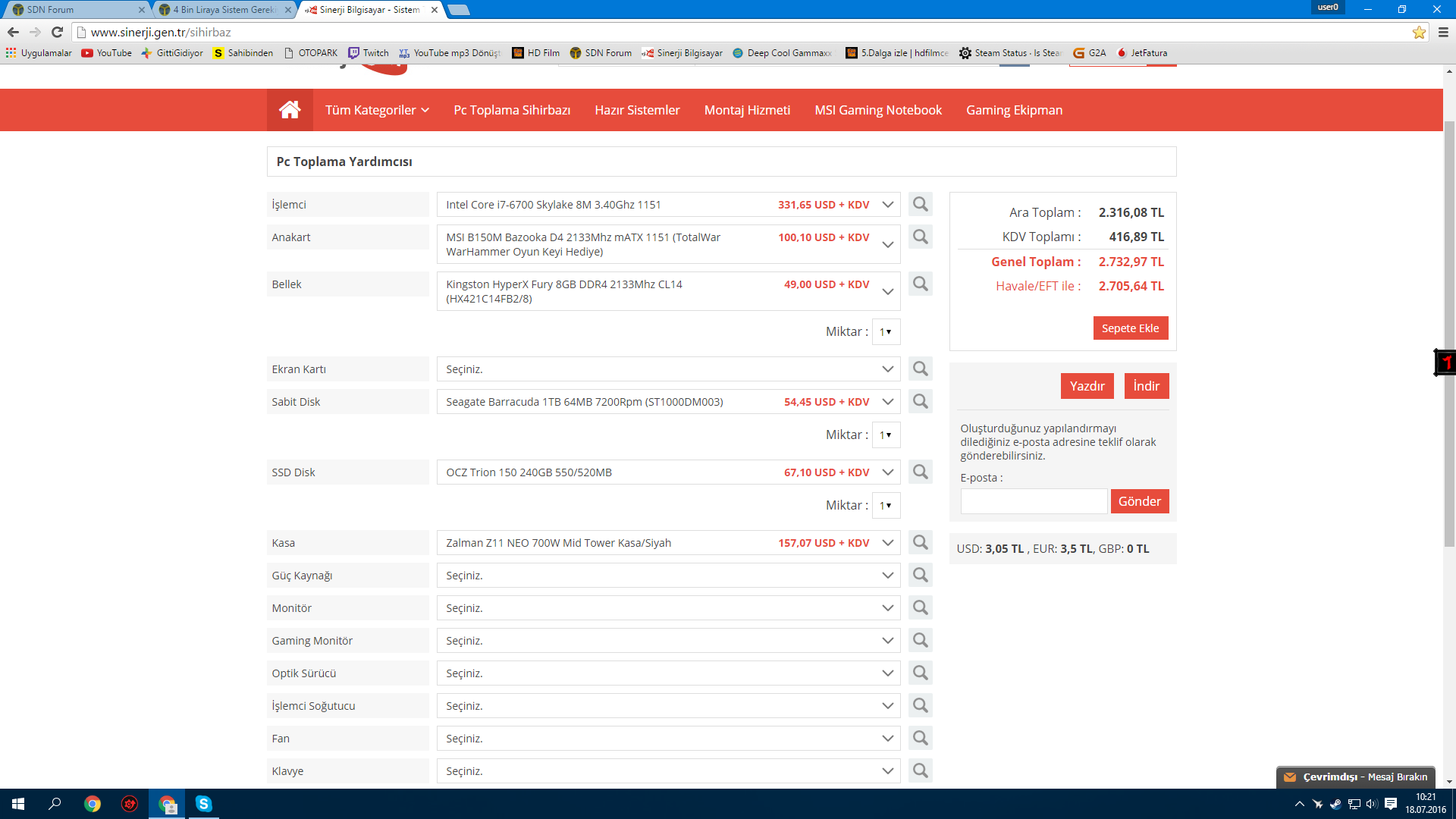The image size is (1456, 819).
Task: Click magnifier icon next to İşlemci row
Action: (x=920, y=205)
